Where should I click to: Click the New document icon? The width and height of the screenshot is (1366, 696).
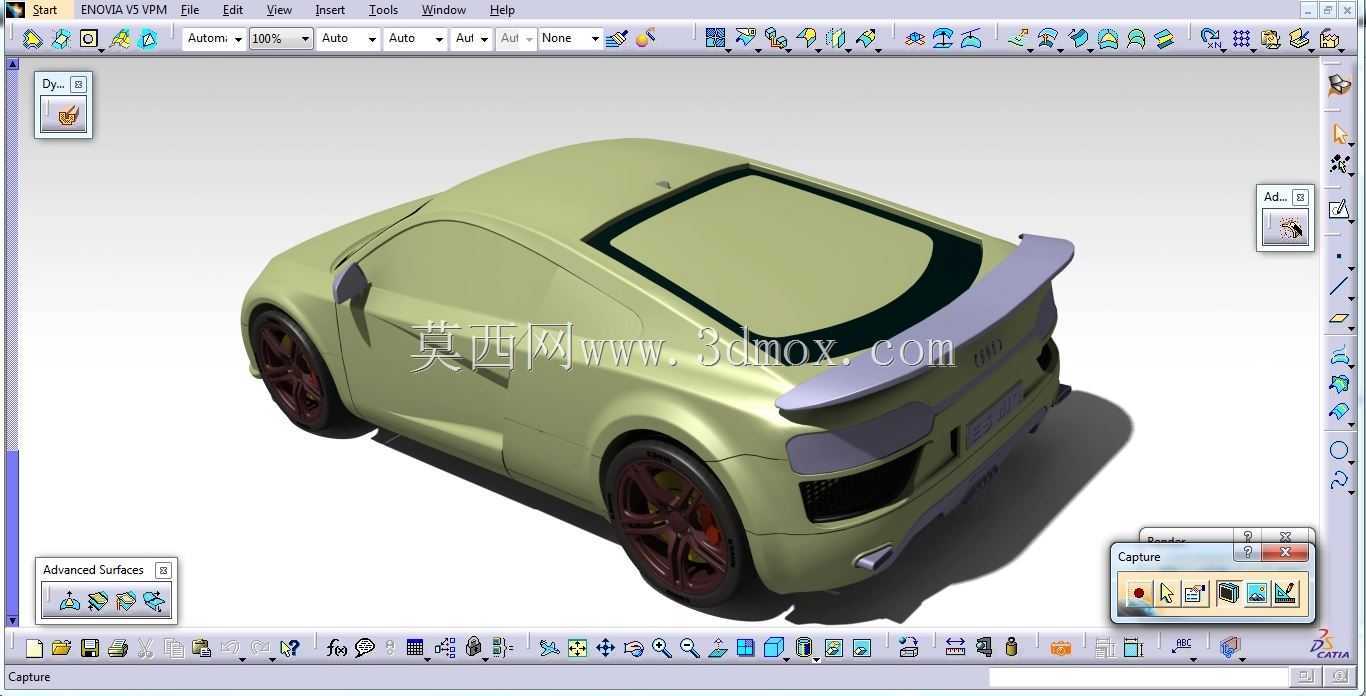34,648
